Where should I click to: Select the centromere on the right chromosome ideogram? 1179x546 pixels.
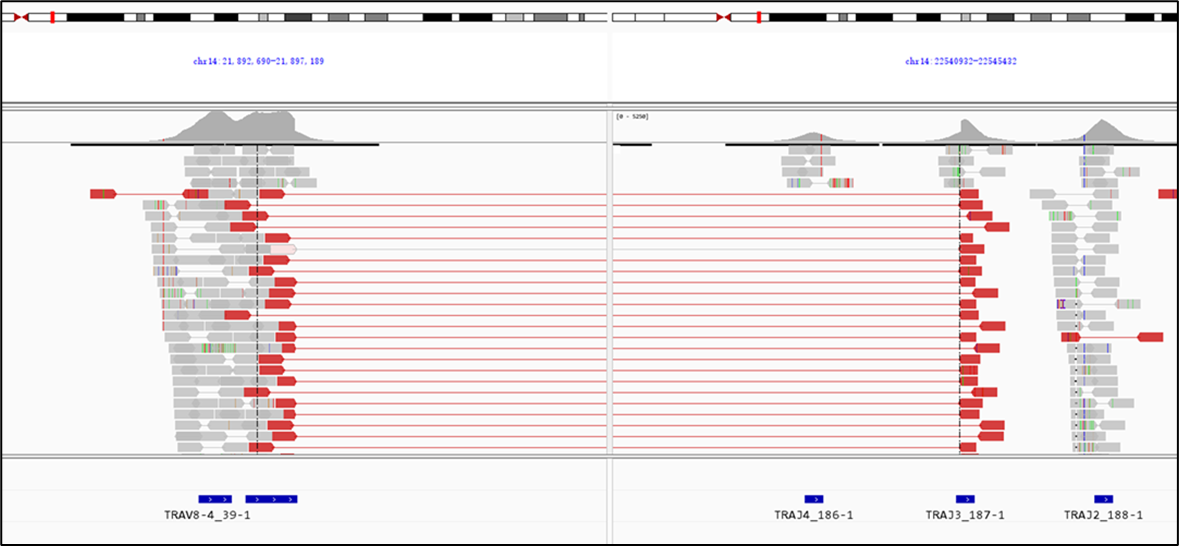point(721,17)
